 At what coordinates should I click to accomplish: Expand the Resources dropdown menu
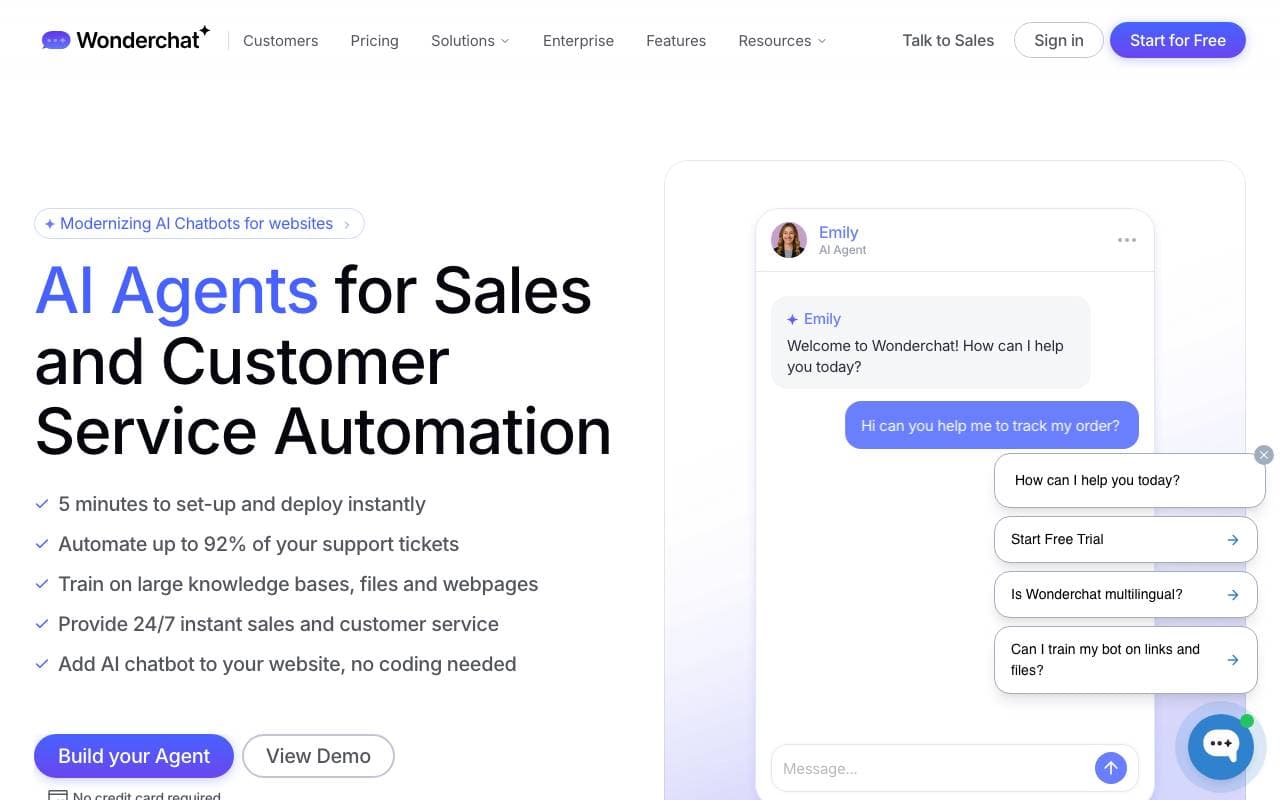[782, 41]
